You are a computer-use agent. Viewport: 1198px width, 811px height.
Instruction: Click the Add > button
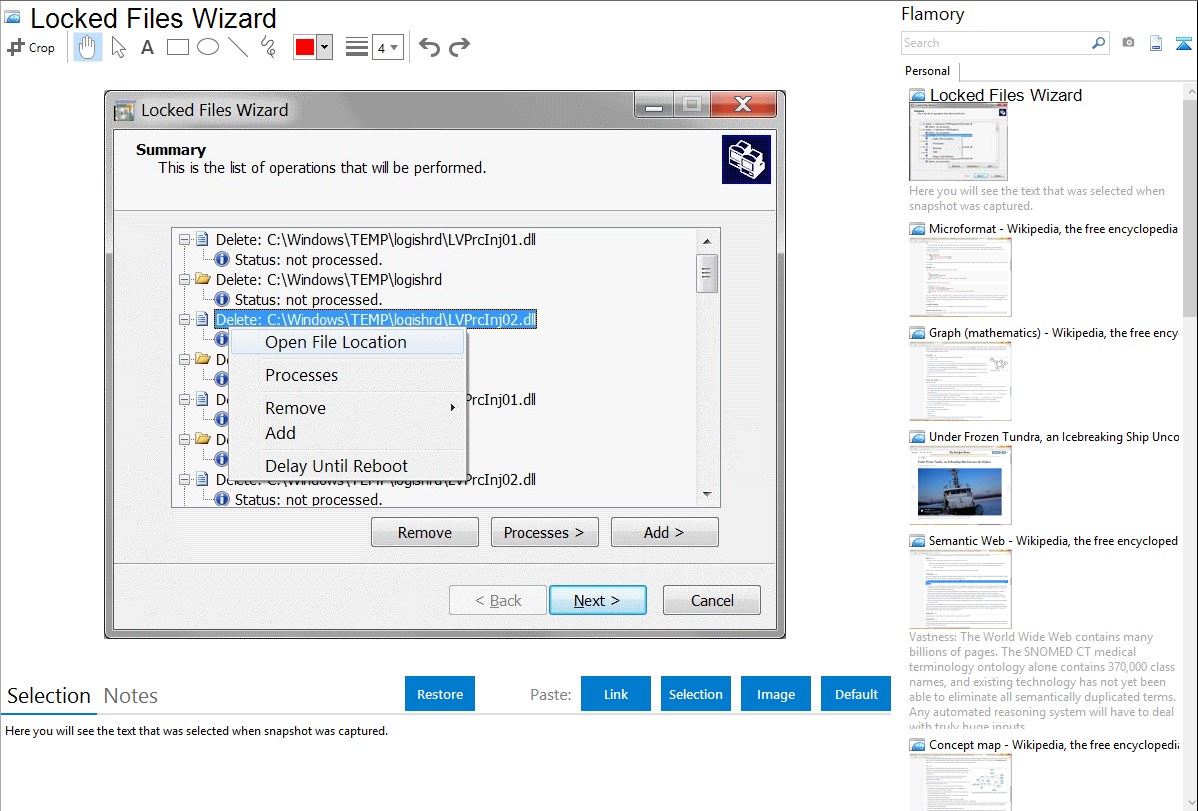(x=664, y=533)
